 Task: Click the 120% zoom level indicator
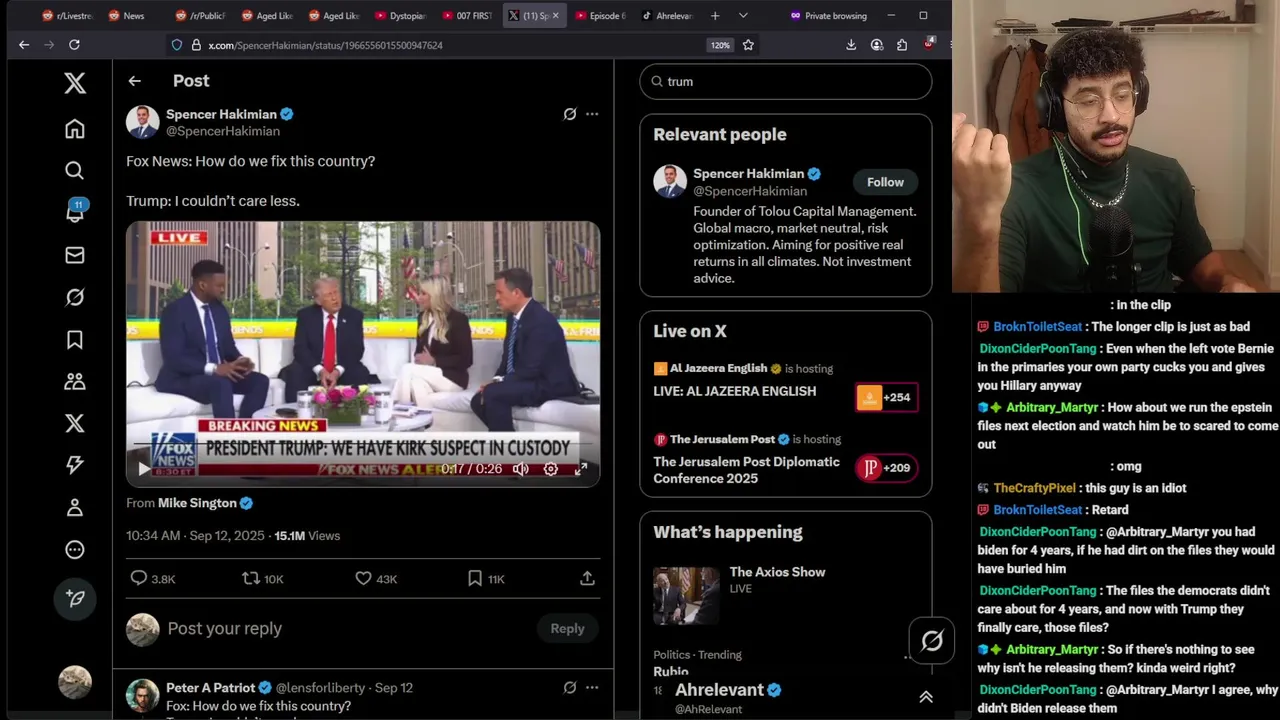click(720, 45)
